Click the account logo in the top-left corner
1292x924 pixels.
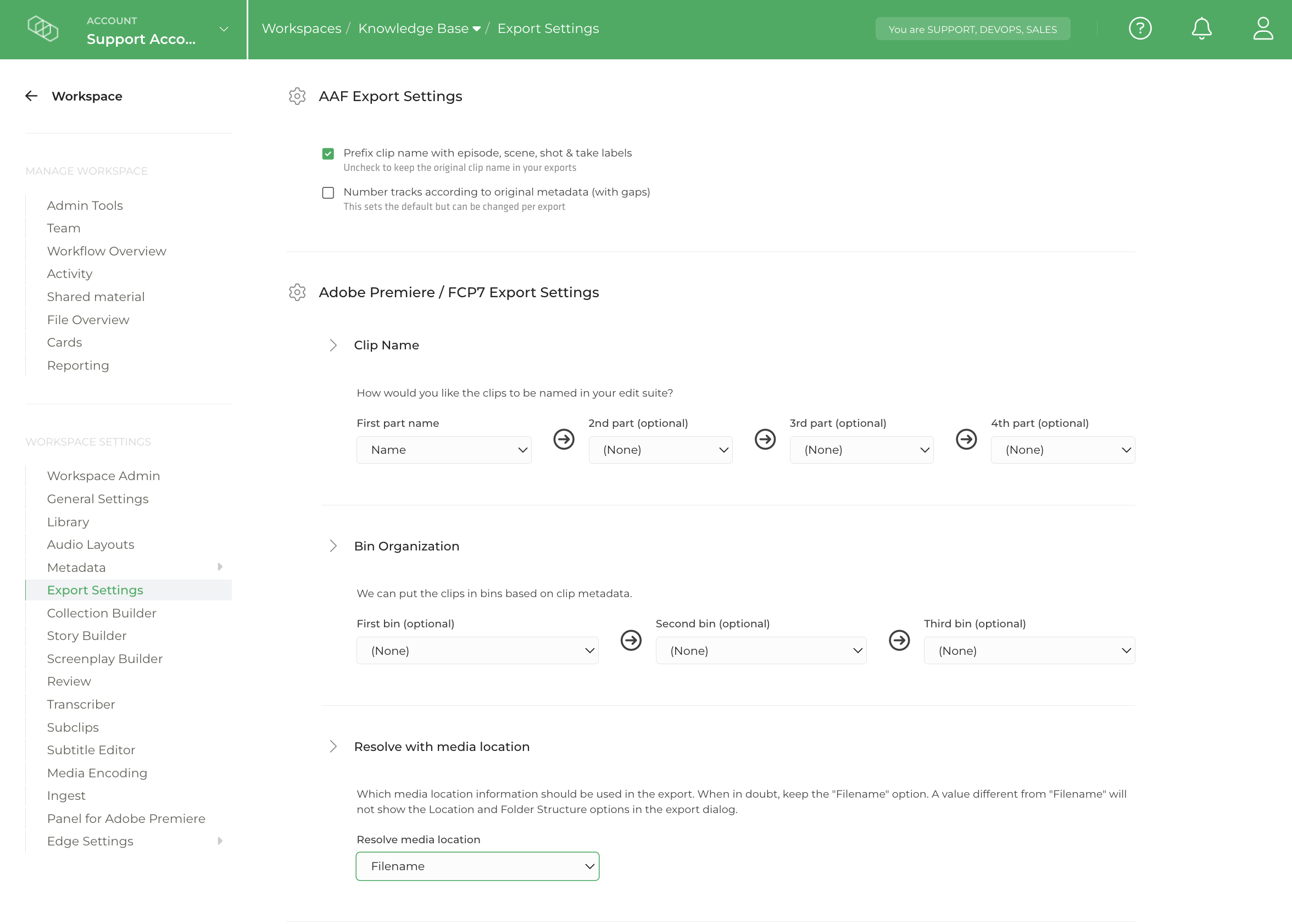pos(43,29)
